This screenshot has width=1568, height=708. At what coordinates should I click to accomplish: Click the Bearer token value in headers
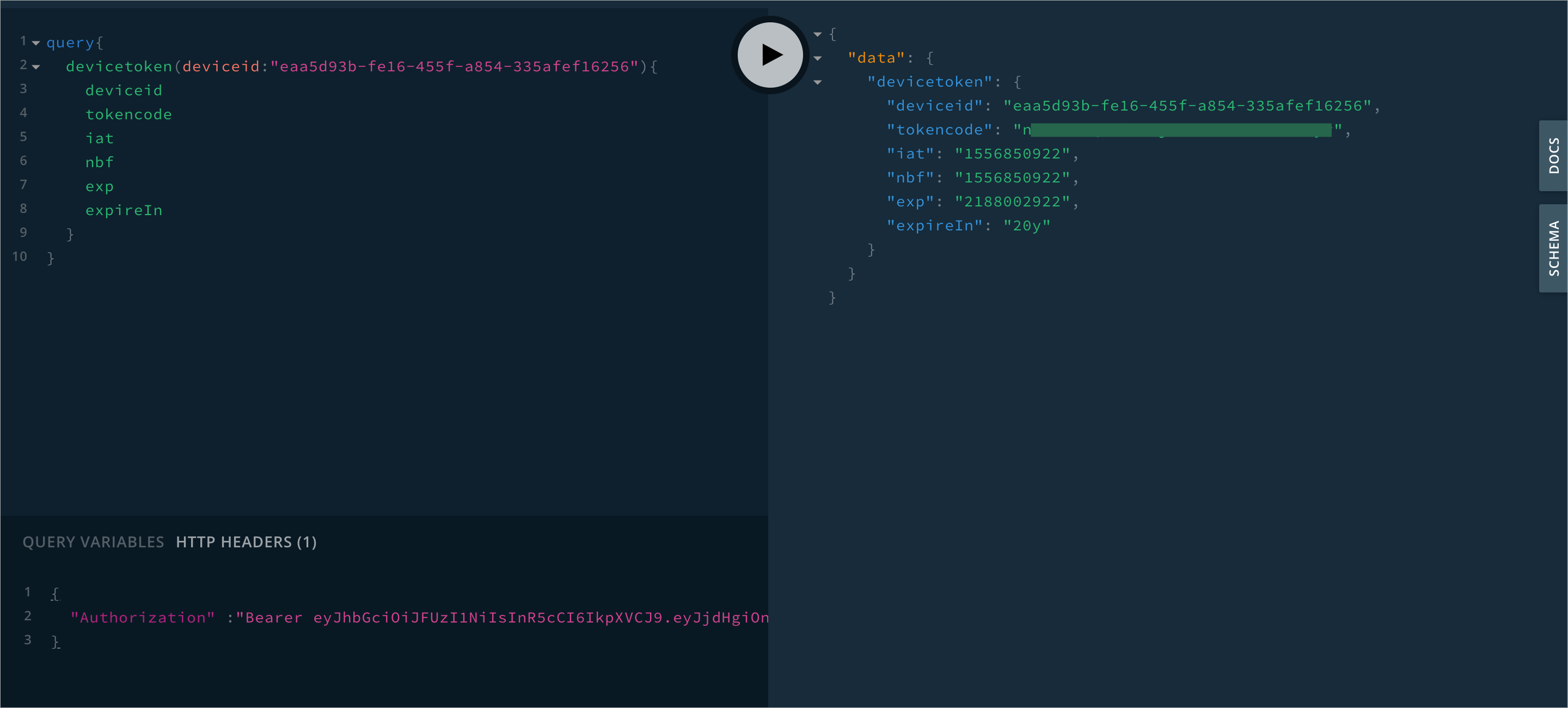click(501, 618)
